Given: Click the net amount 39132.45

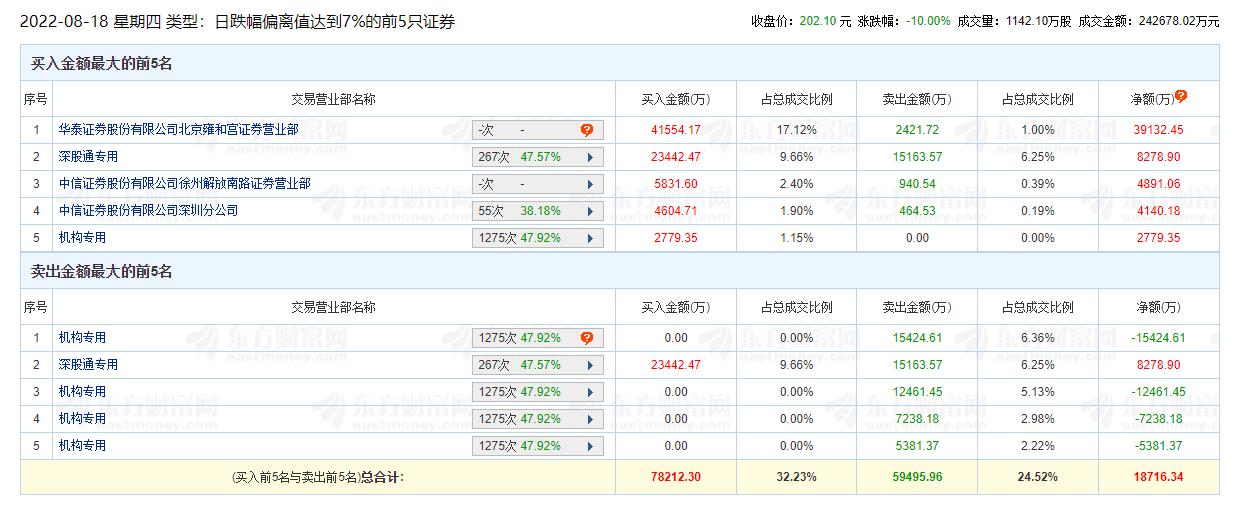Looking at the screenshot, I should click(x=1158, y=130).
